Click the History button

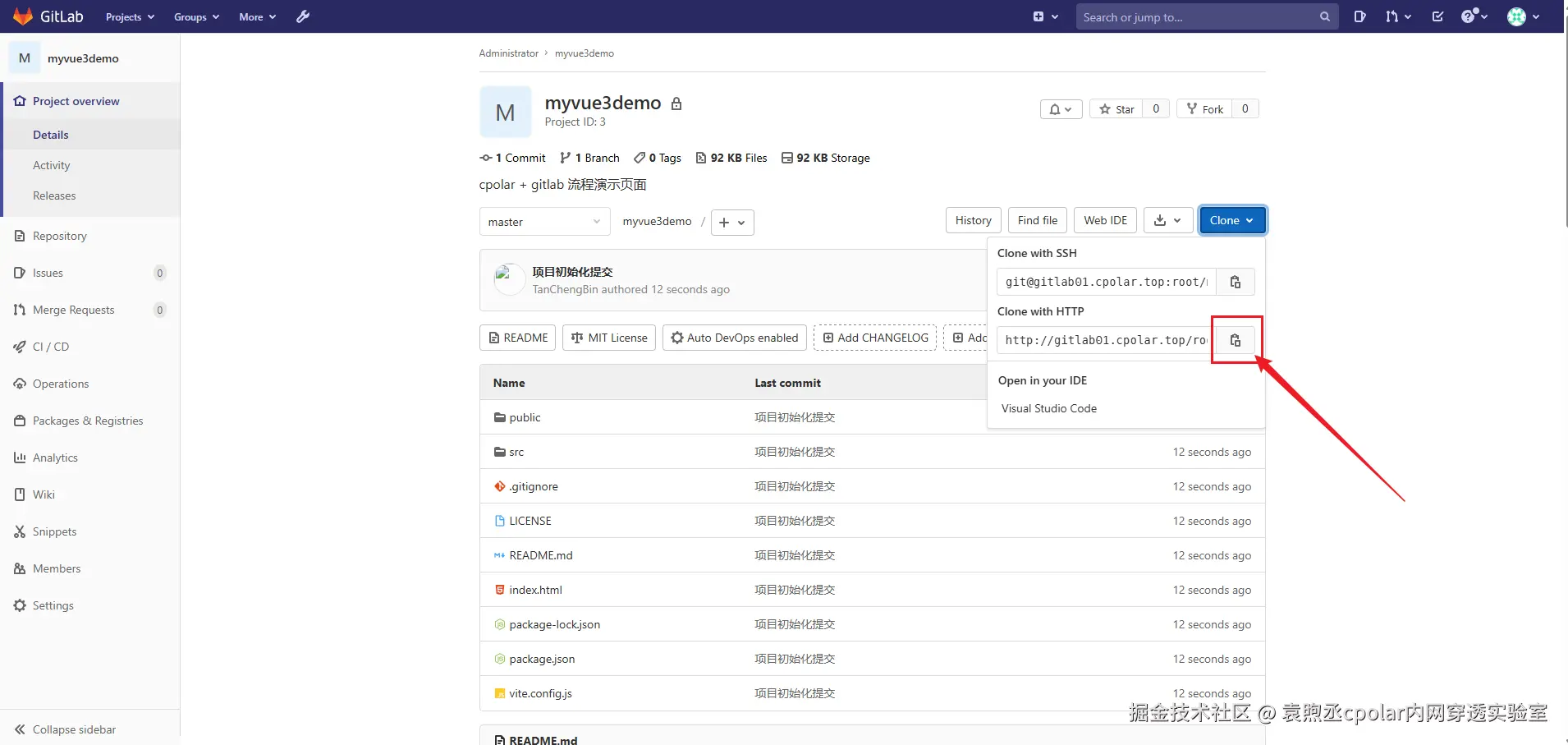tap(974, 220)
